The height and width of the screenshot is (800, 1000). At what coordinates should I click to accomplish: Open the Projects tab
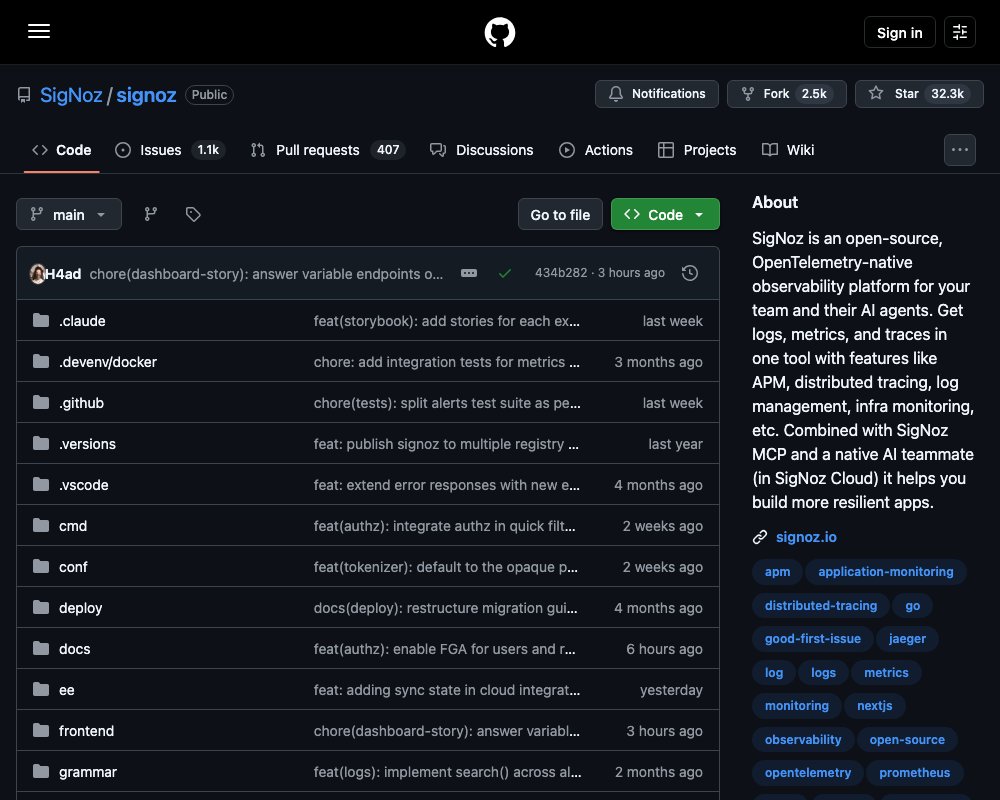pos(697,150)
